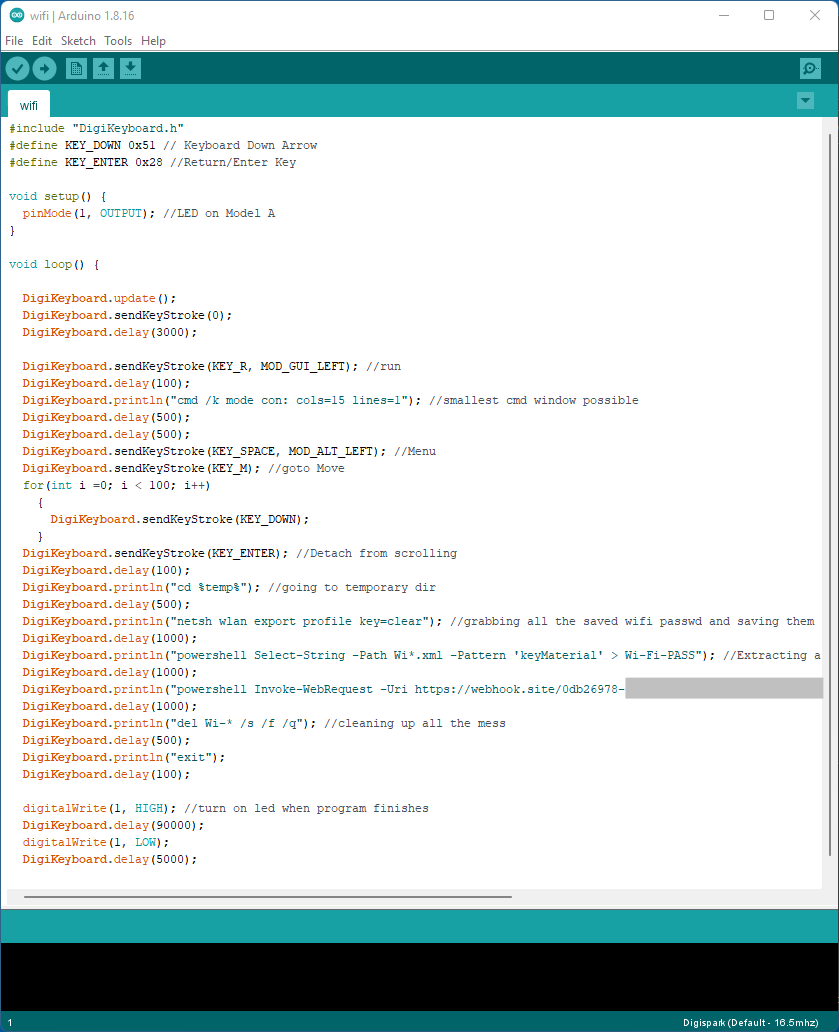Click the "//turn on led when program finishes" comment
Screen dimensions: 839x1032
[307, 808]
